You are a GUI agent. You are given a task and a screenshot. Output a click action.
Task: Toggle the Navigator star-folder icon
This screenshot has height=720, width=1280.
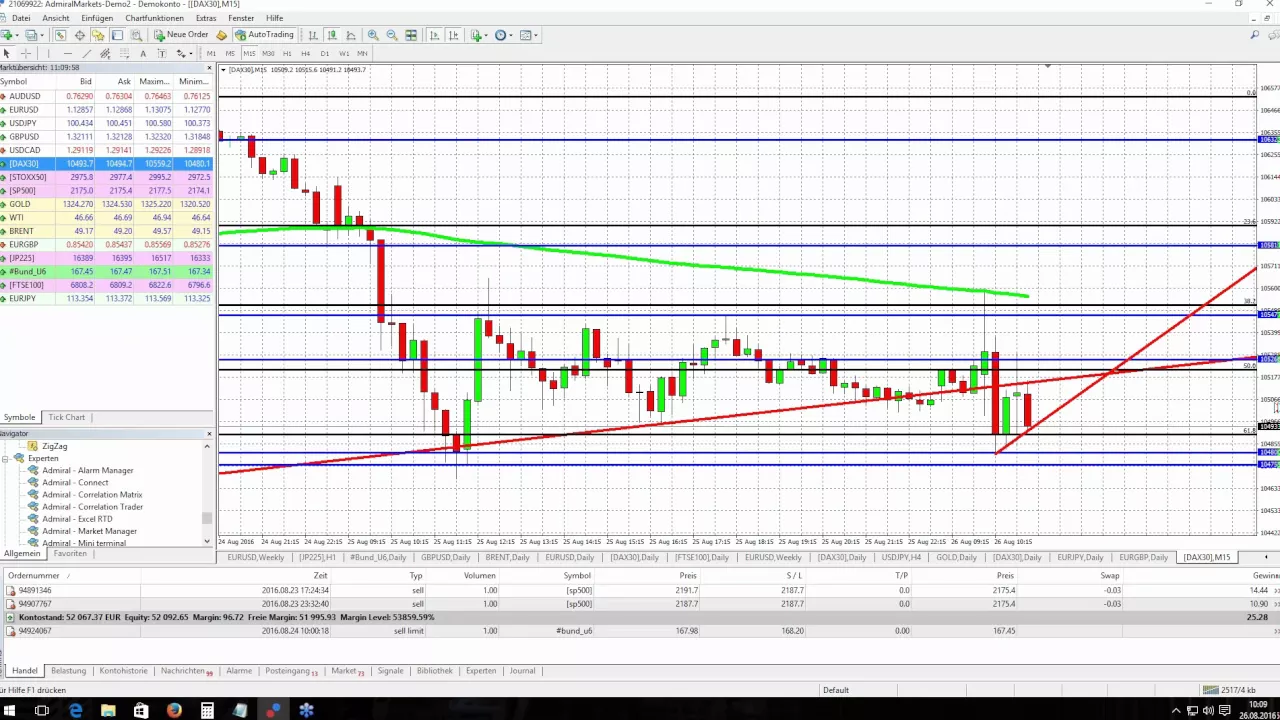97,35
